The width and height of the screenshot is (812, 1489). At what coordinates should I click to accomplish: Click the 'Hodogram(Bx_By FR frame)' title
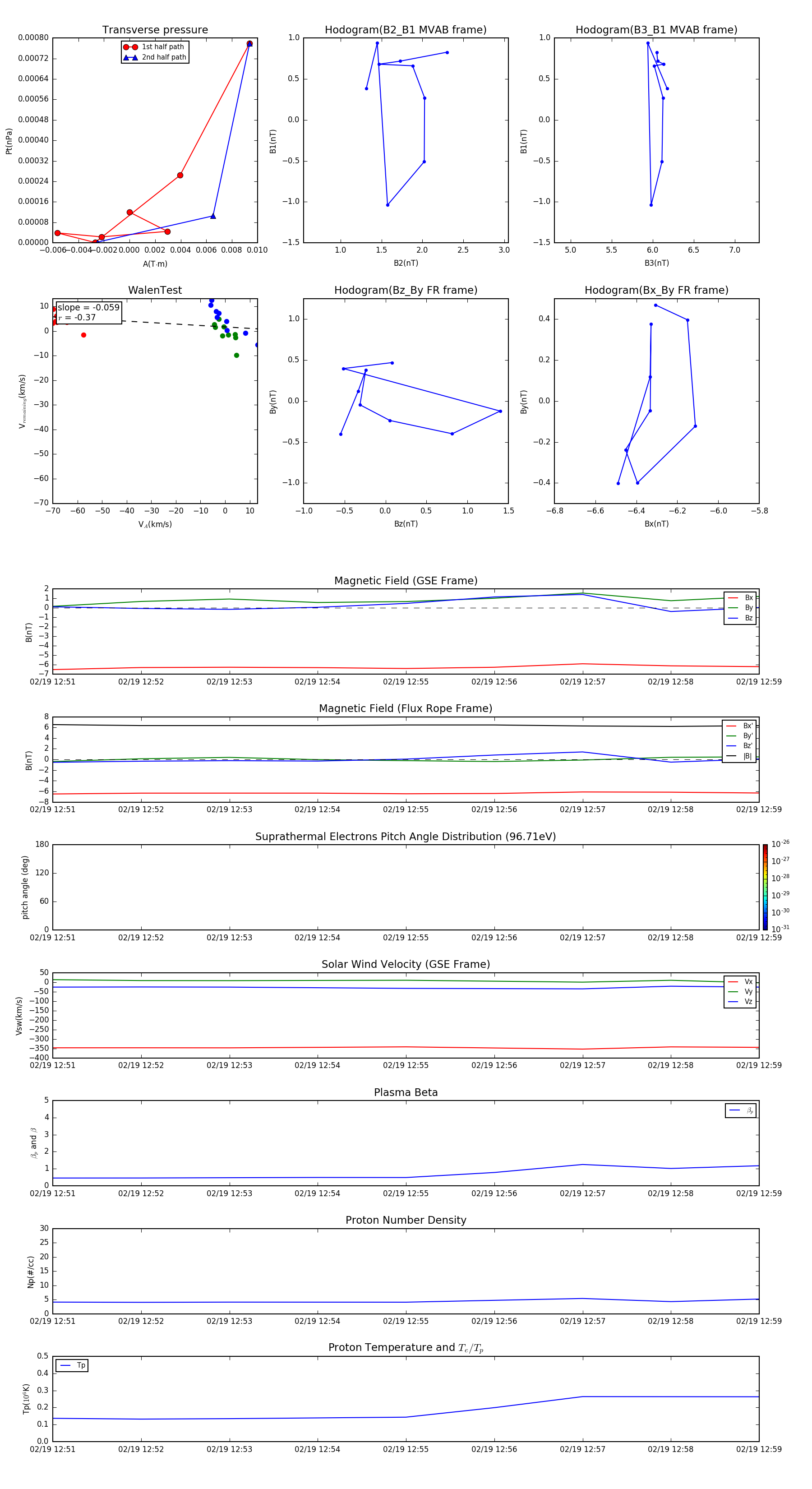tap(656, 290)
